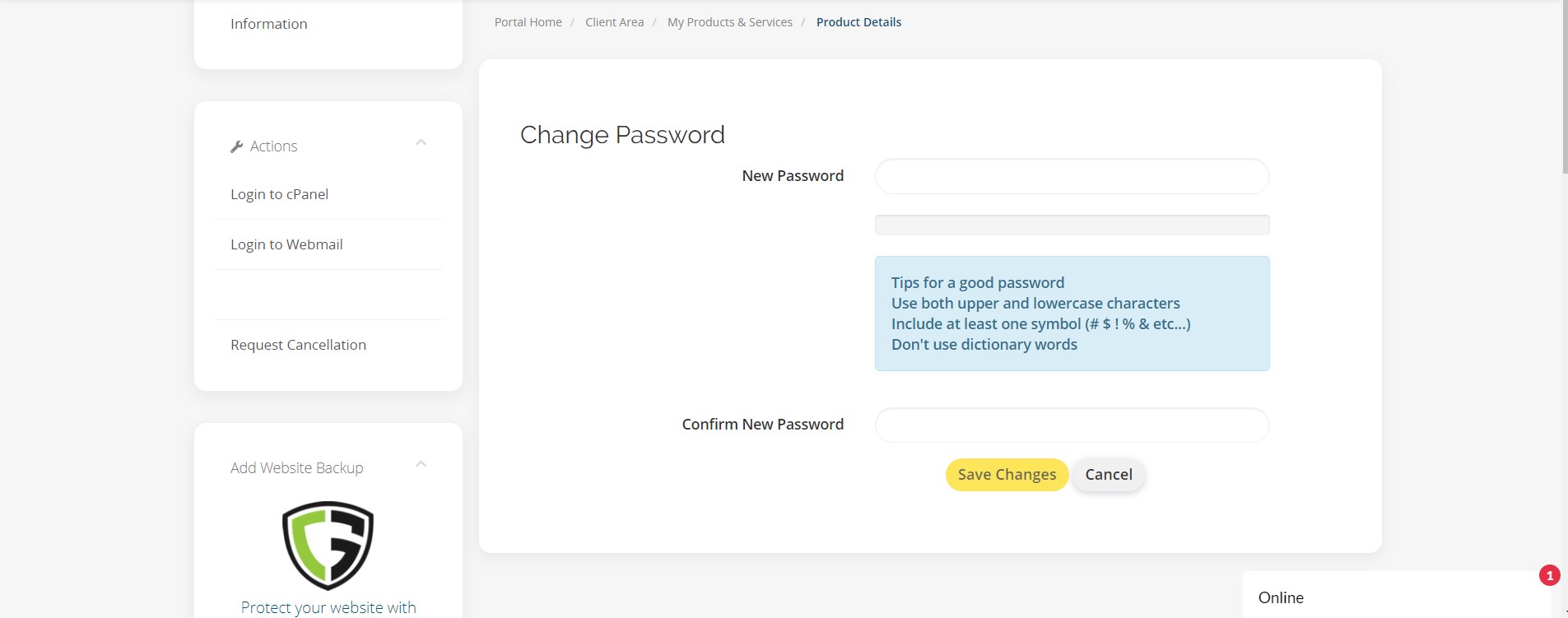Open Client Area breadcrumb link
This screenshot has width=1568, height=618.
[614, 22]
